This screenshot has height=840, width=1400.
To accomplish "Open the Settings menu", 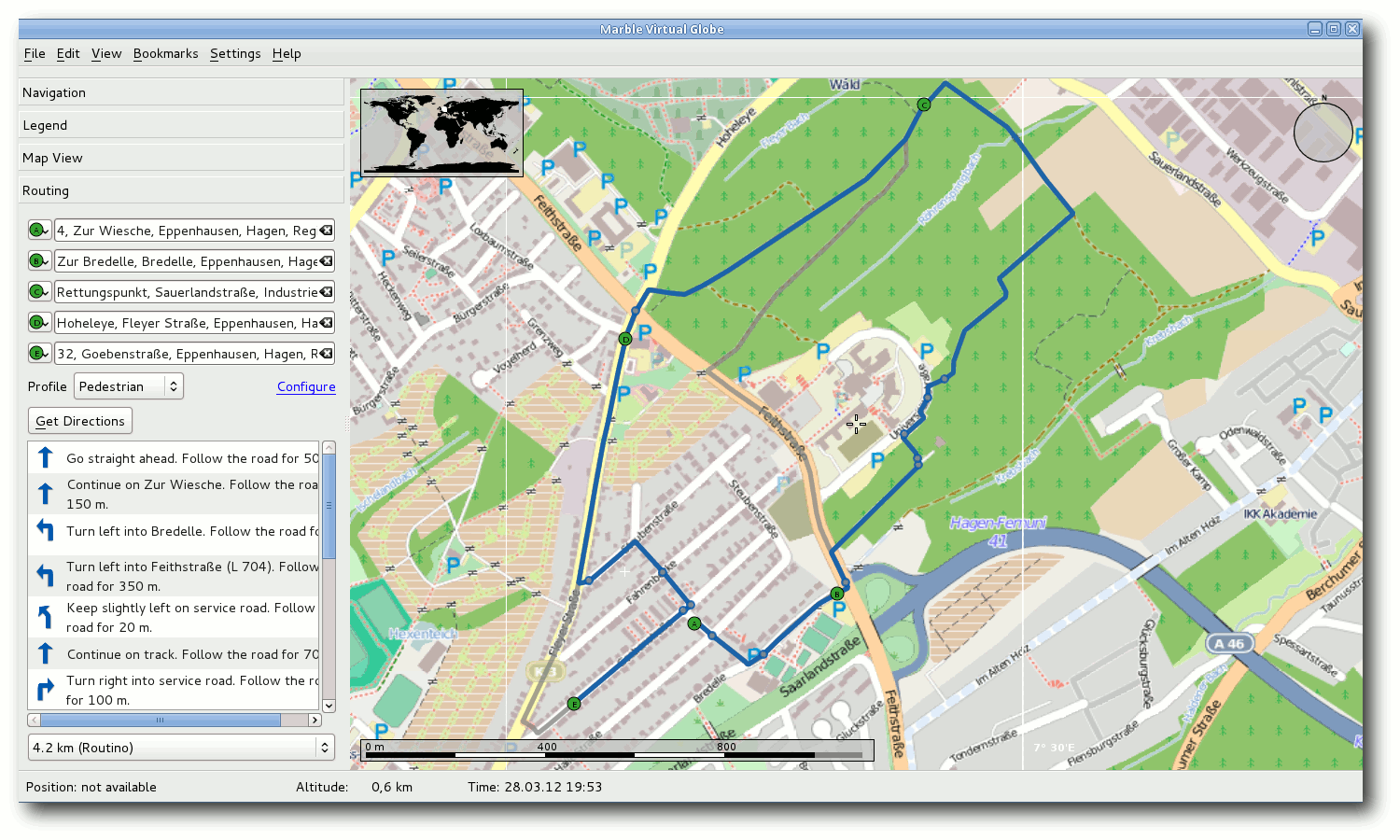I will pos(235,54).
